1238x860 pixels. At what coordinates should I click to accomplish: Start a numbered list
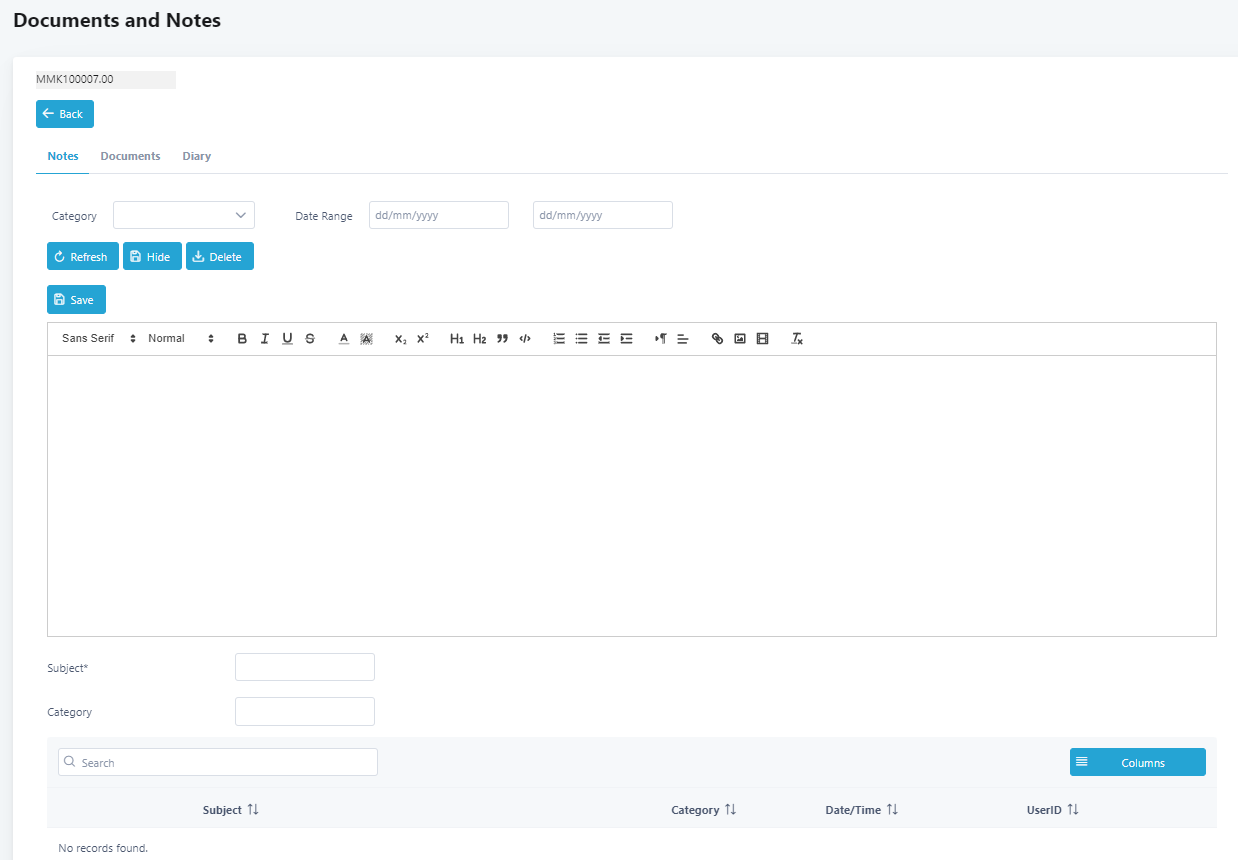coord(559,339)
